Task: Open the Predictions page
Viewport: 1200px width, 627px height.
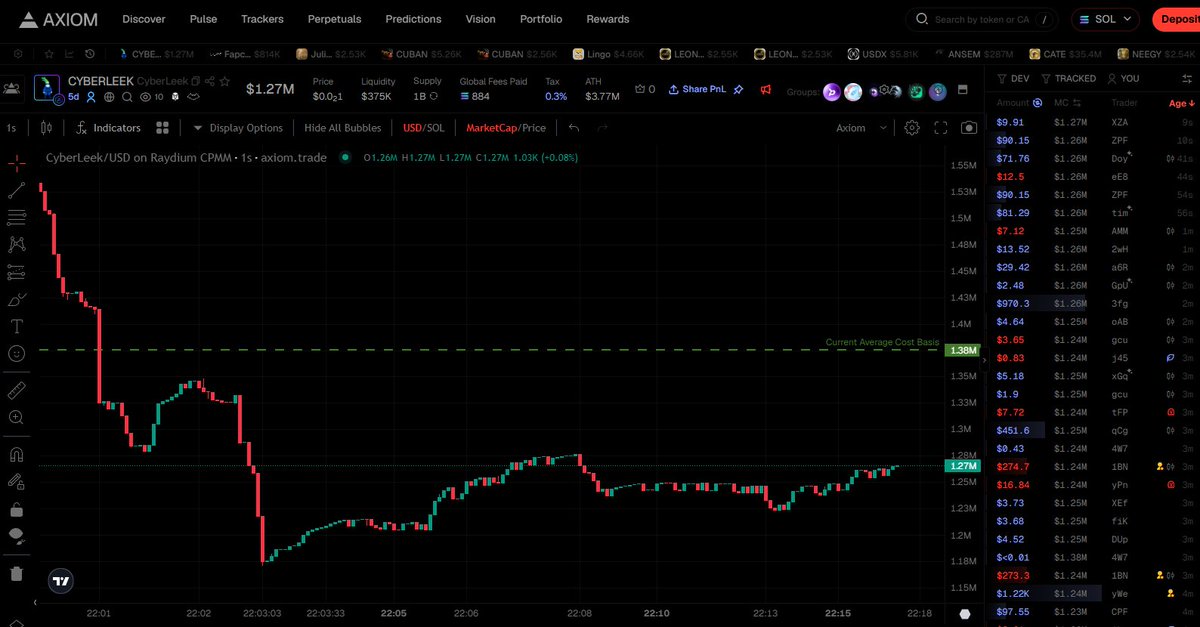Action: pos(413,19)
